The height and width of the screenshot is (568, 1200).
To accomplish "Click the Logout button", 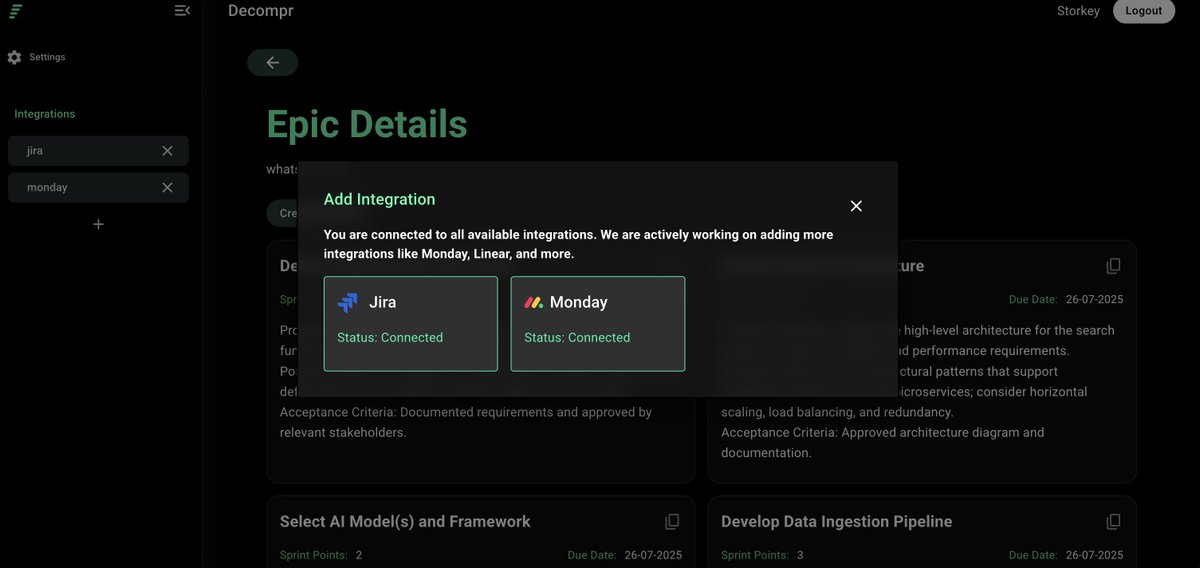I will click(1144, 11).
